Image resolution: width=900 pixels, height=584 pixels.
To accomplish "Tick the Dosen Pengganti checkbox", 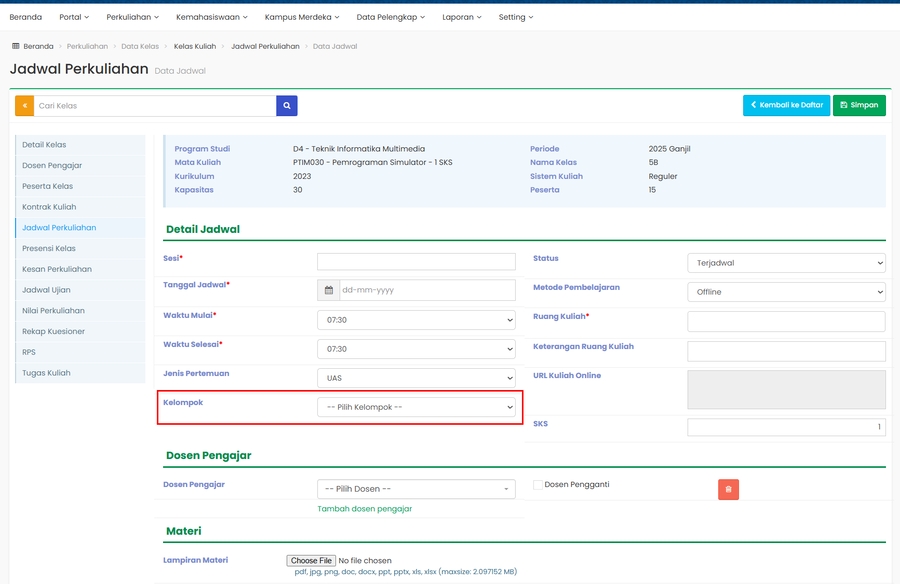I will (x=538, y=485).
